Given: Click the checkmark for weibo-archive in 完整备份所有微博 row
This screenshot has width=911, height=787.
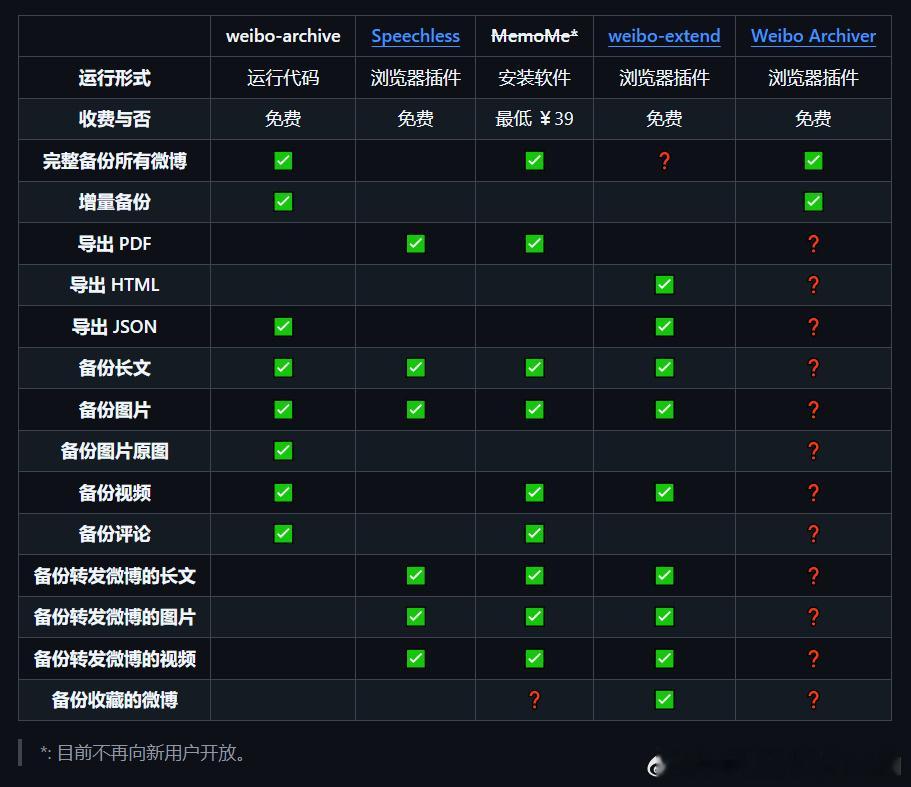Looking at the screenshot, I should 283,160.
